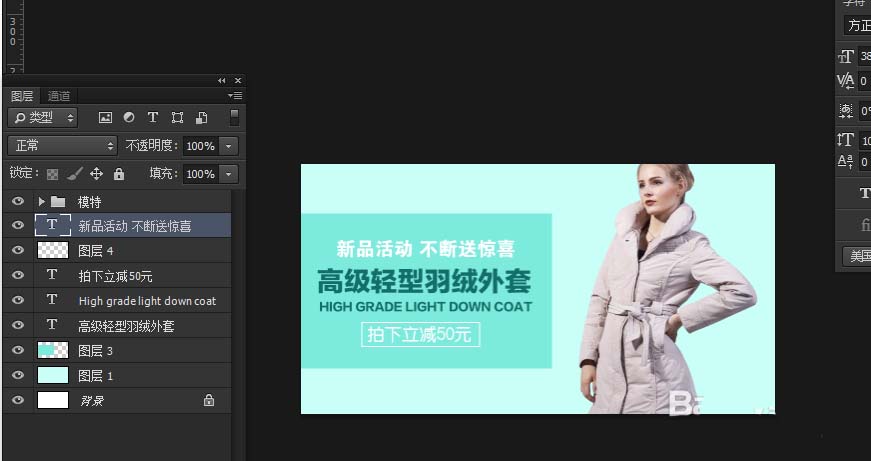
Task: Filter for type layers icon
Action: (x=153, y=117)
